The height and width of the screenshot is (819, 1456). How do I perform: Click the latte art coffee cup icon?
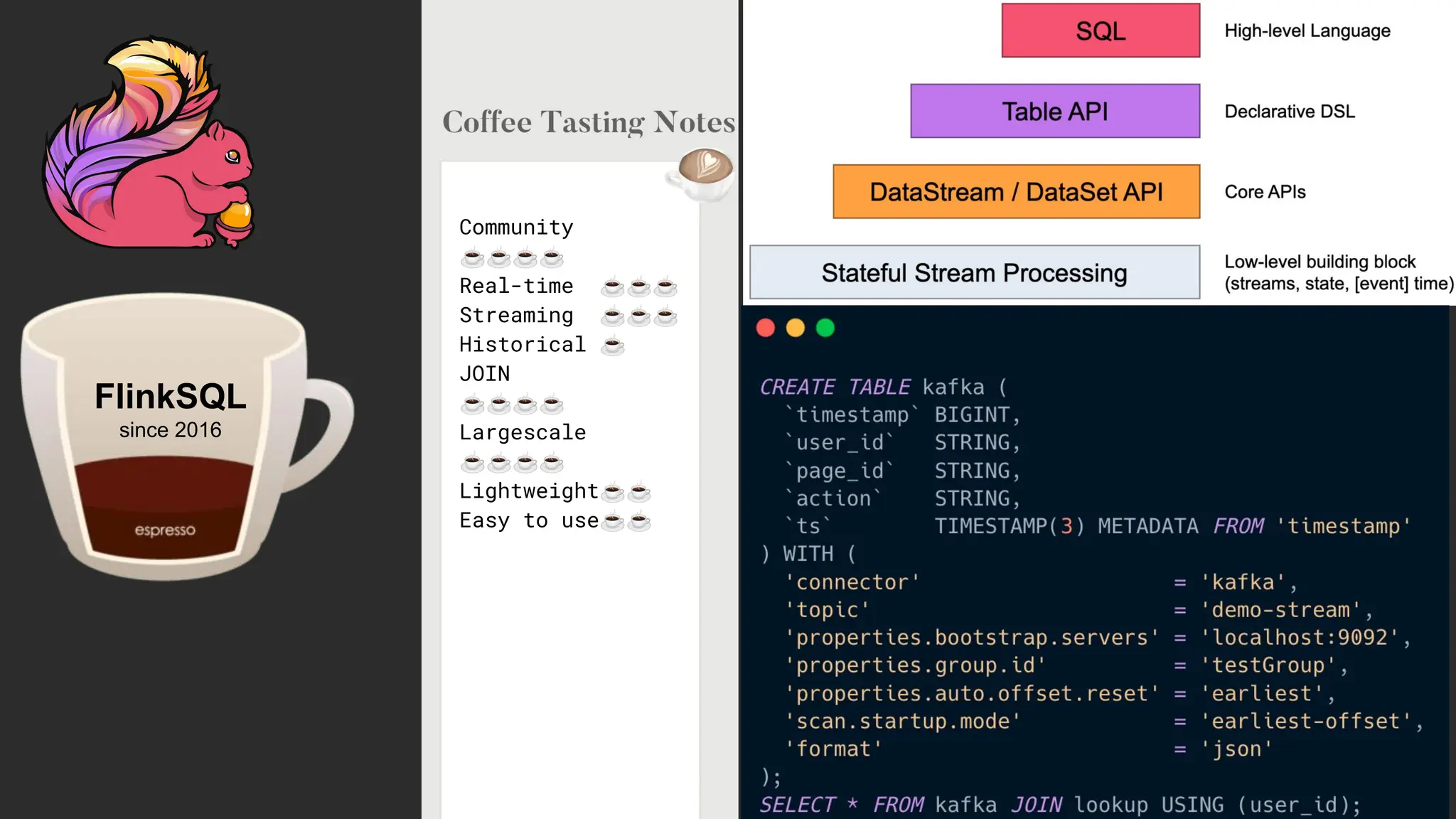(x=703, y=173)
